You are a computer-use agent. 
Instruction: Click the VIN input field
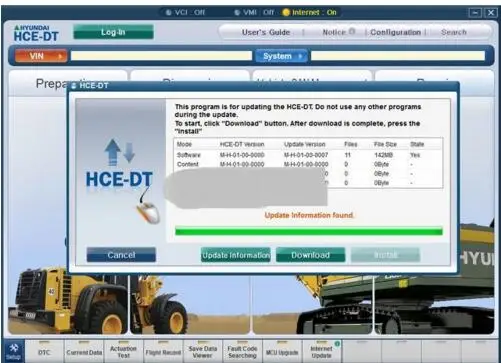coord(161,56)
